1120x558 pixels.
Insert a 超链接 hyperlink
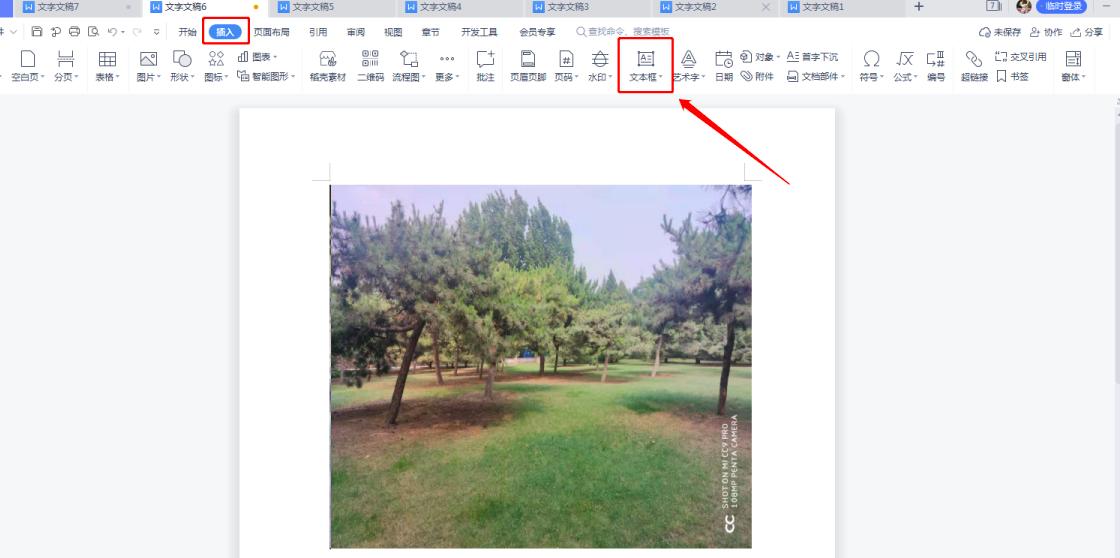pos(974,66)
